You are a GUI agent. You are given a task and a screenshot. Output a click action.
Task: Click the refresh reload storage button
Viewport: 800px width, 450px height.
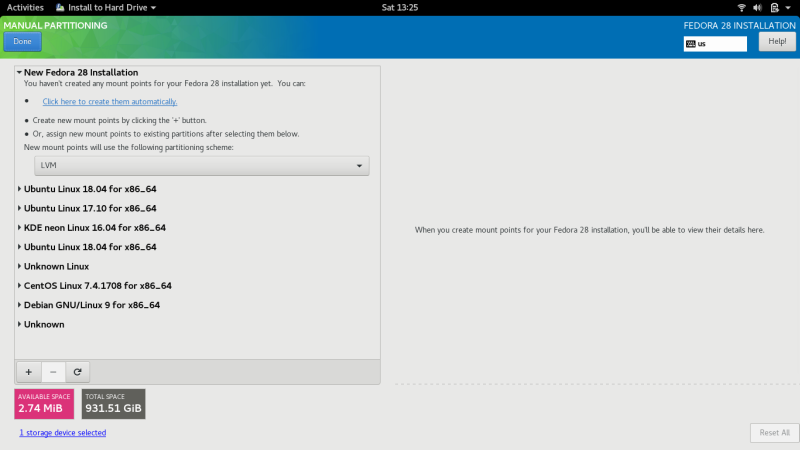(78, 372)
